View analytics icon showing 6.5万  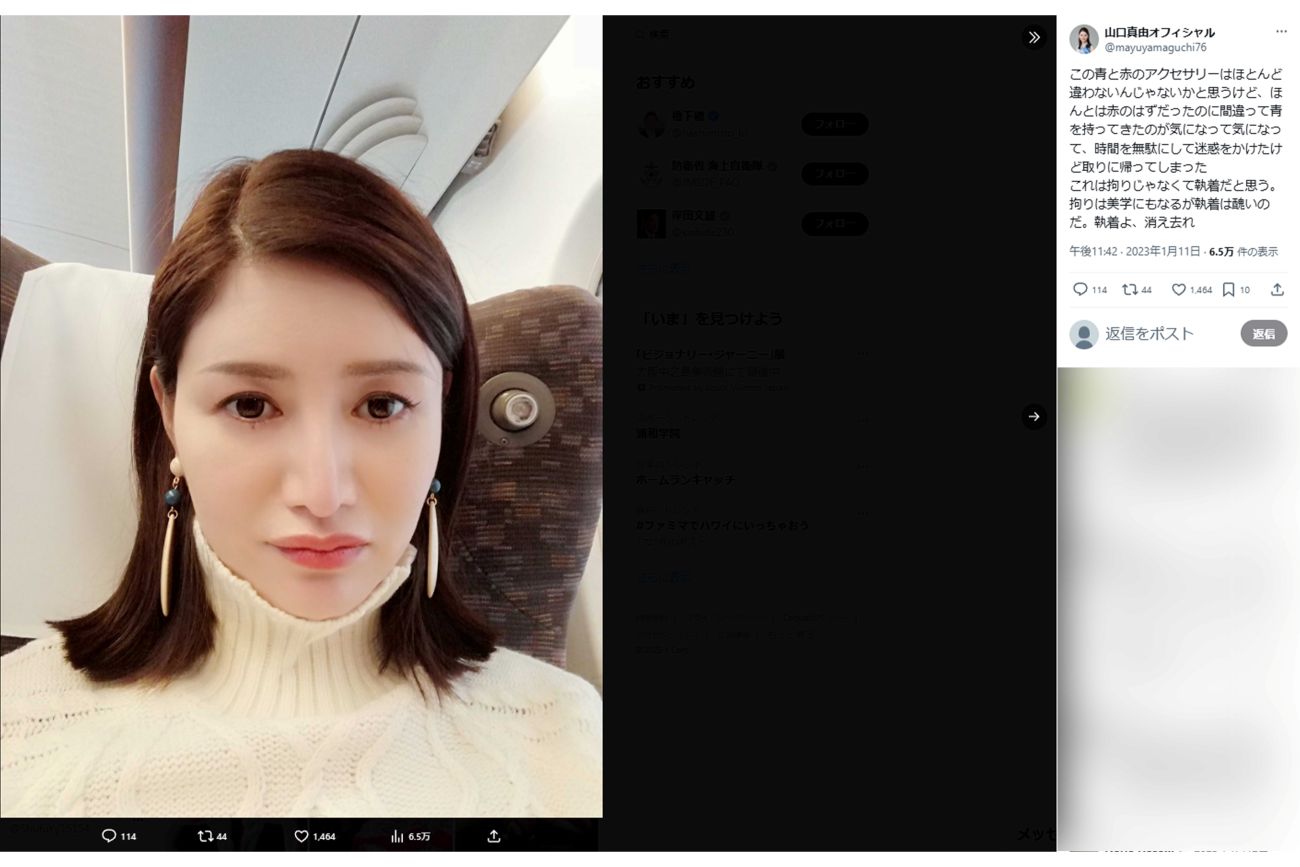(397, 836)
